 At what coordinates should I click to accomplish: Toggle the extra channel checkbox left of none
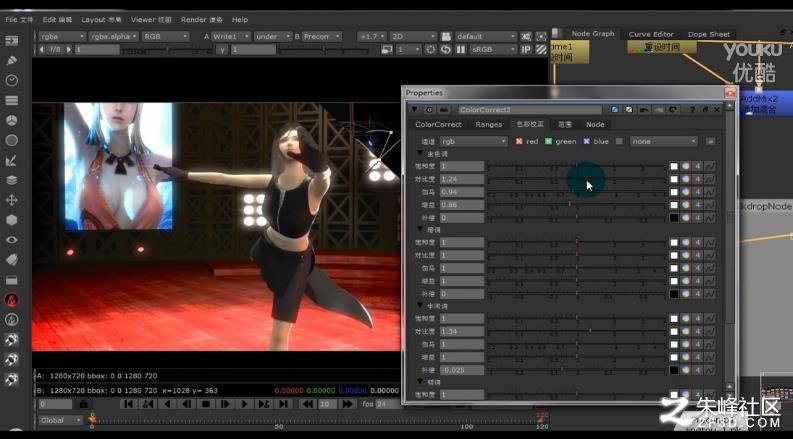tap(619, 142)
